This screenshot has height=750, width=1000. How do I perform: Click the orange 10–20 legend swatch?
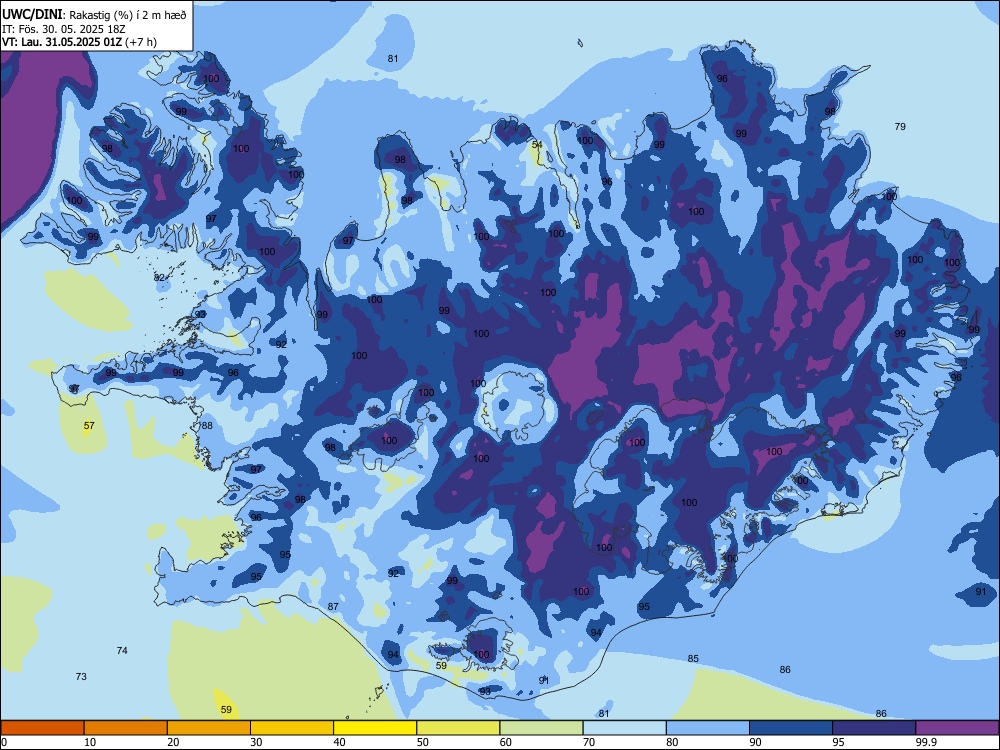[x=126, y=728]
